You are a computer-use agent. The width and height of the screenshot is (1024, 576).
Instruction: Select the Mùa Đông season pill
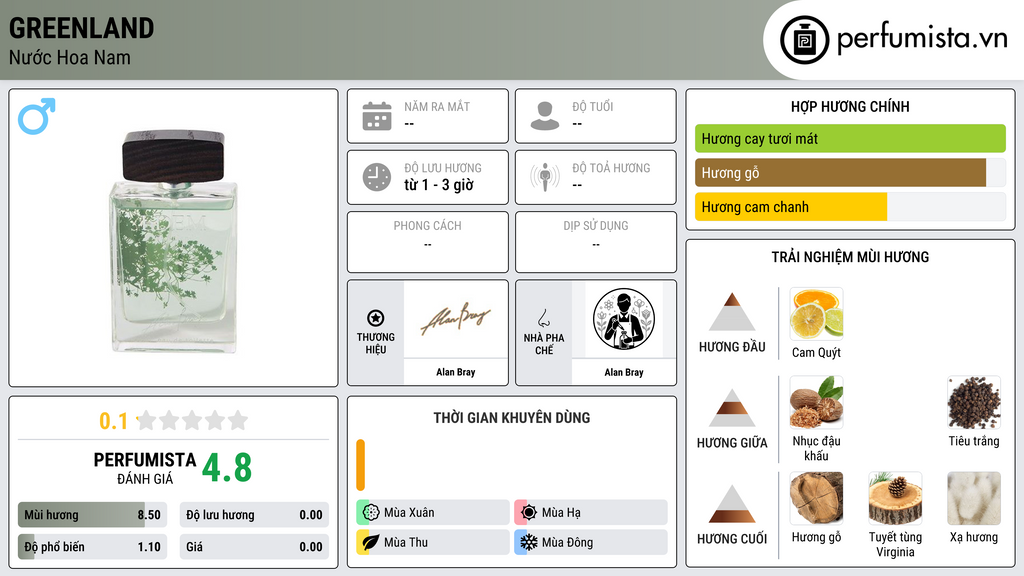point(591,542)
